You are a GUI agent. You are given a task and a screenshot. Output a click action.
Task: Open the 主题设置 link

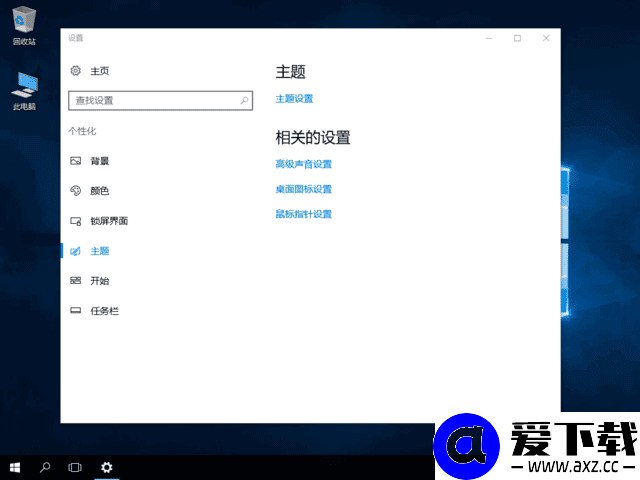[294, 99]
